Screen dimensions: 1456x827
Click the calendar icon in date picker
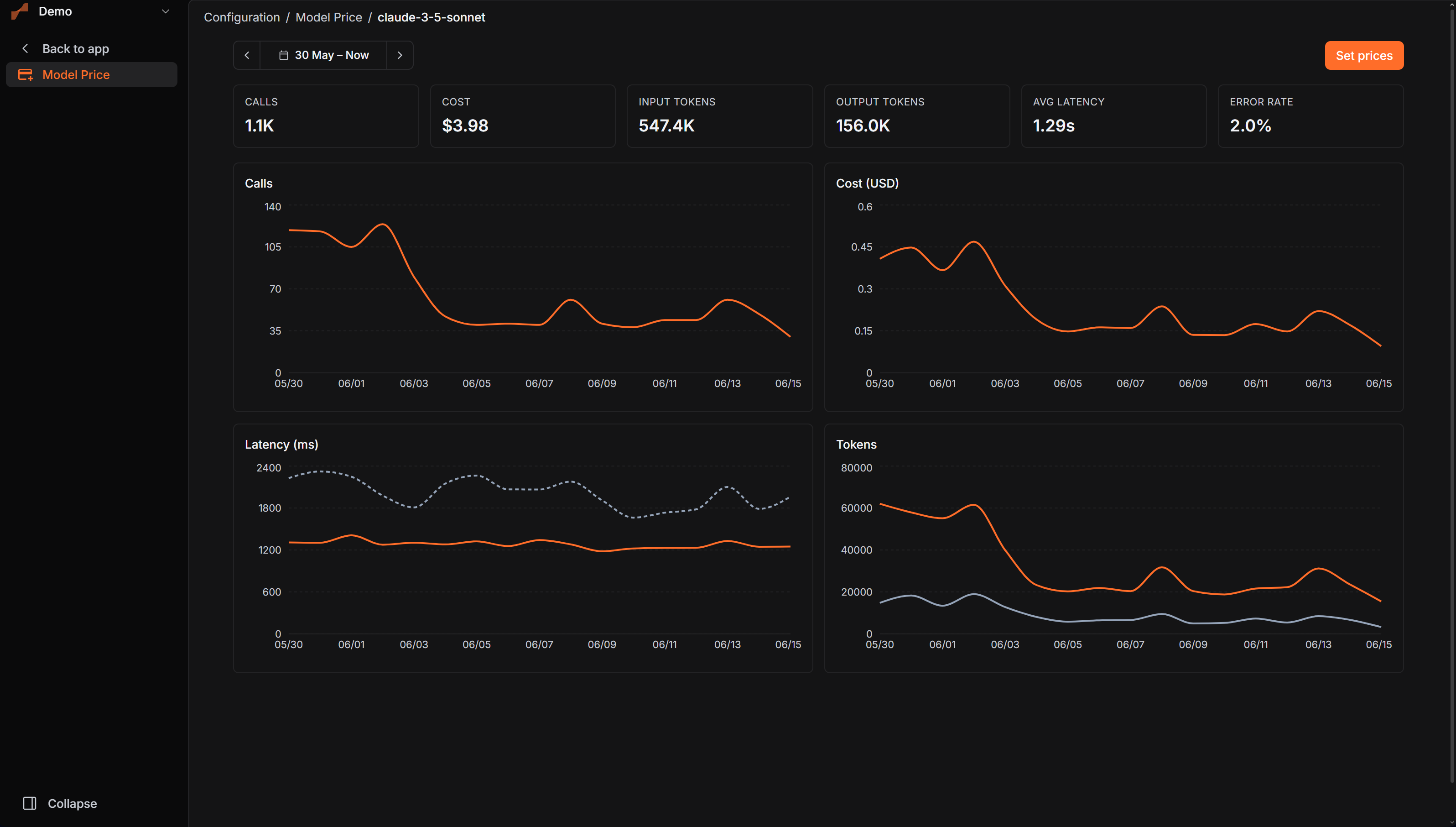tap(284, 55)
